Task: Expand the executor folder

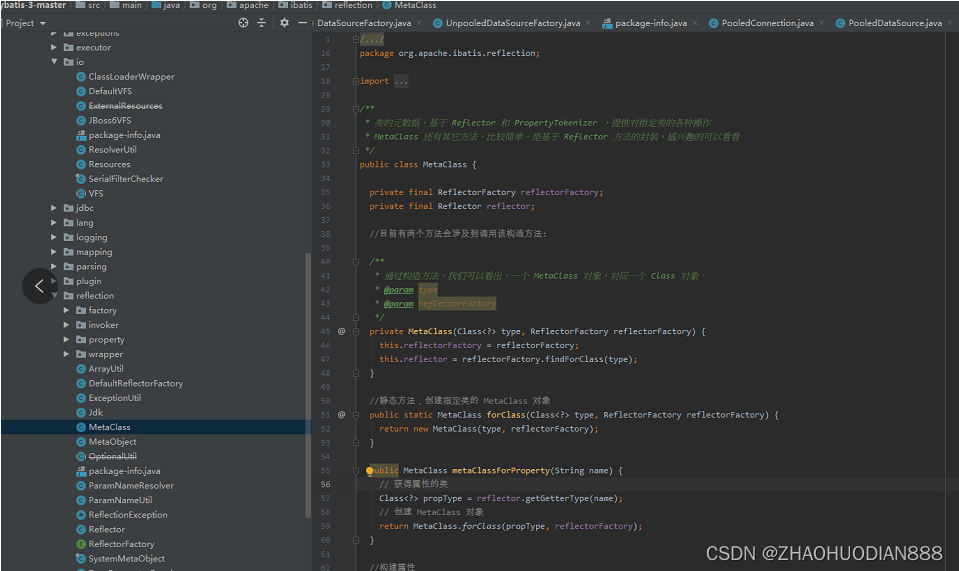Action: click(x=54, y=47)
